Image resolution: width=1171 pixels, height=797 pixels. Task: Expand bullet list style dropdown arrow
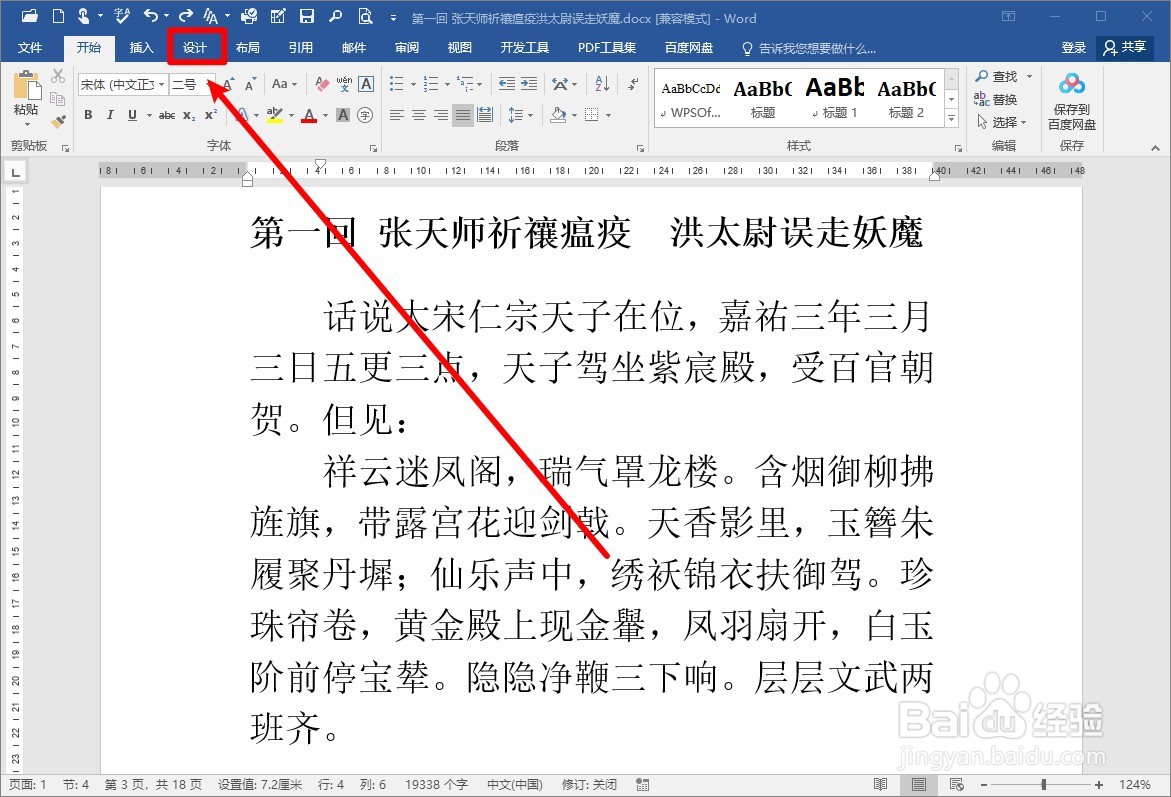pos(413,84)
